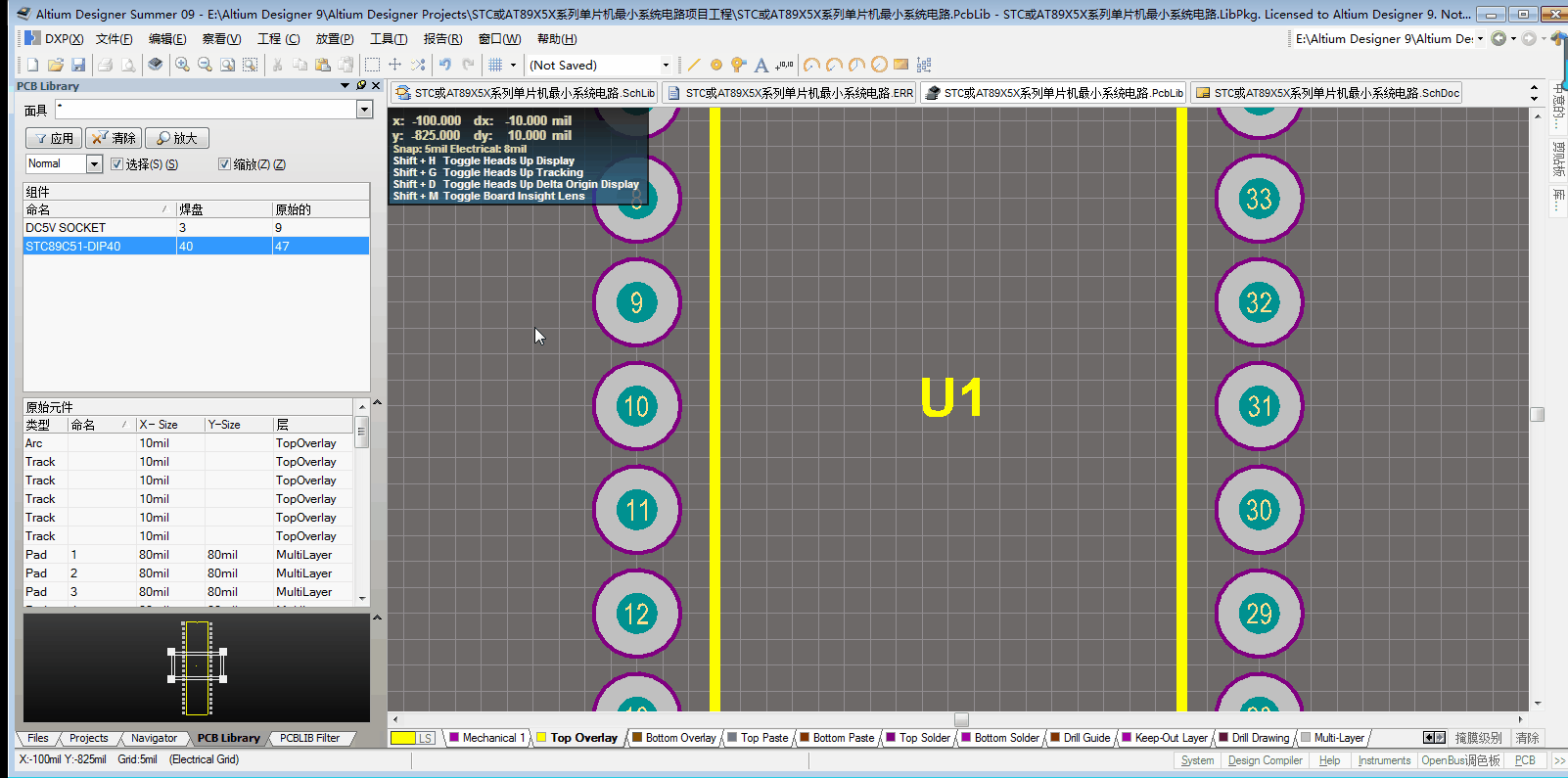Click the Mechanical 1 layer color square
1568x778 pixels.
click(x=454, y=738)
